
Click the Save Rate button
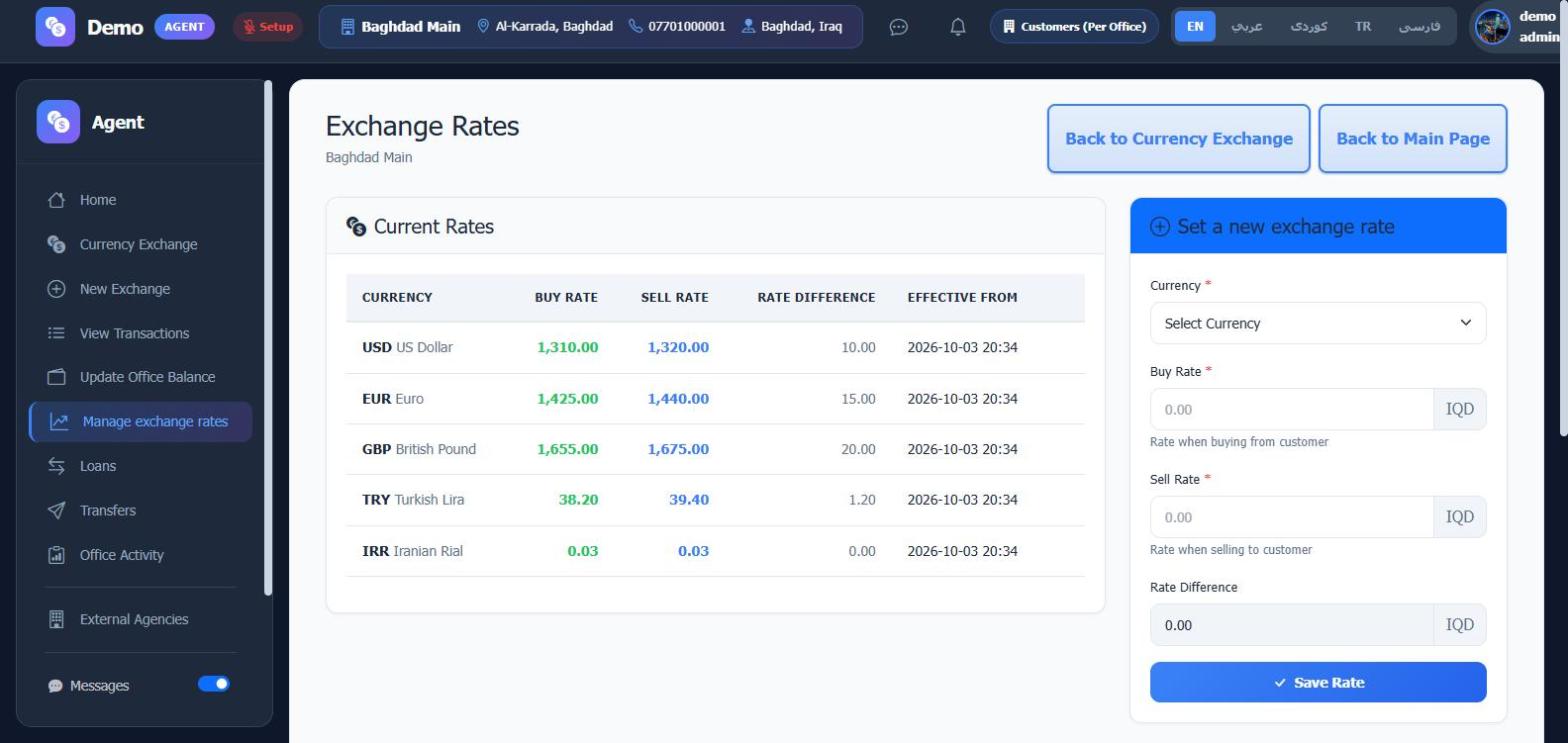[x=1318, y=682]
